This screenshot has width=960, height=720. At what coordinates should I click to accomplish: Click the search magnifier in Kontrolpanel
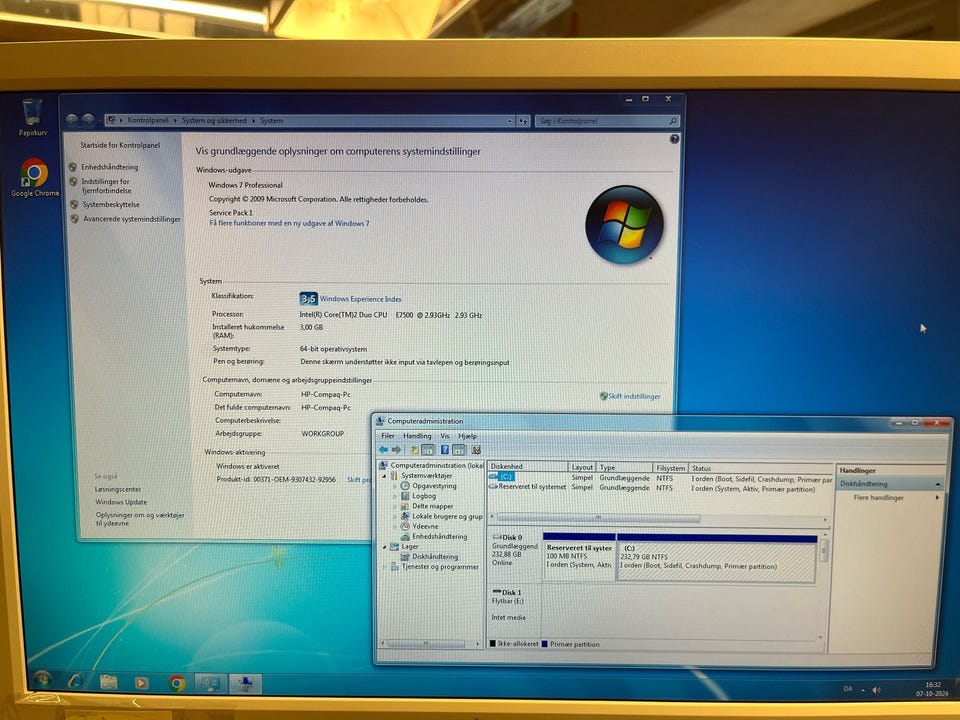pos(672,121)
